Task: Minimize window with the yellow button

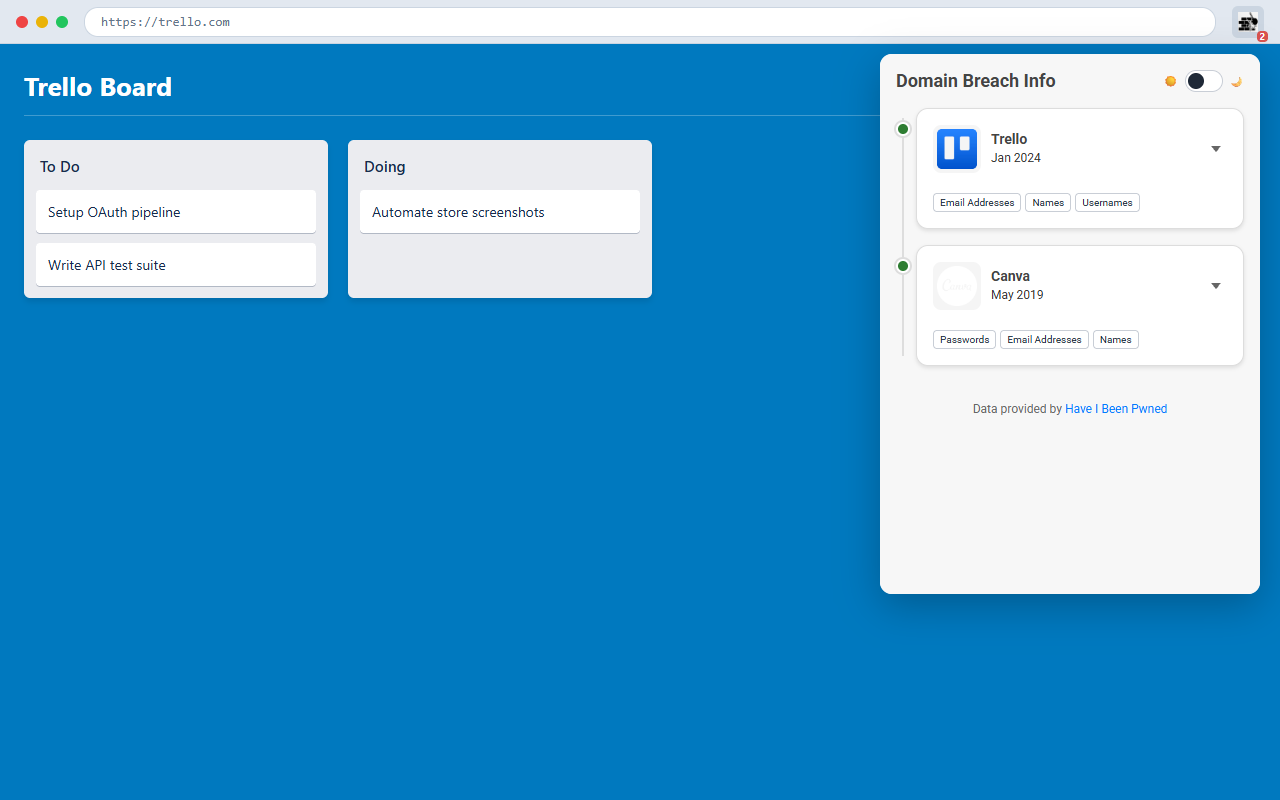Action: coord(42,22)
